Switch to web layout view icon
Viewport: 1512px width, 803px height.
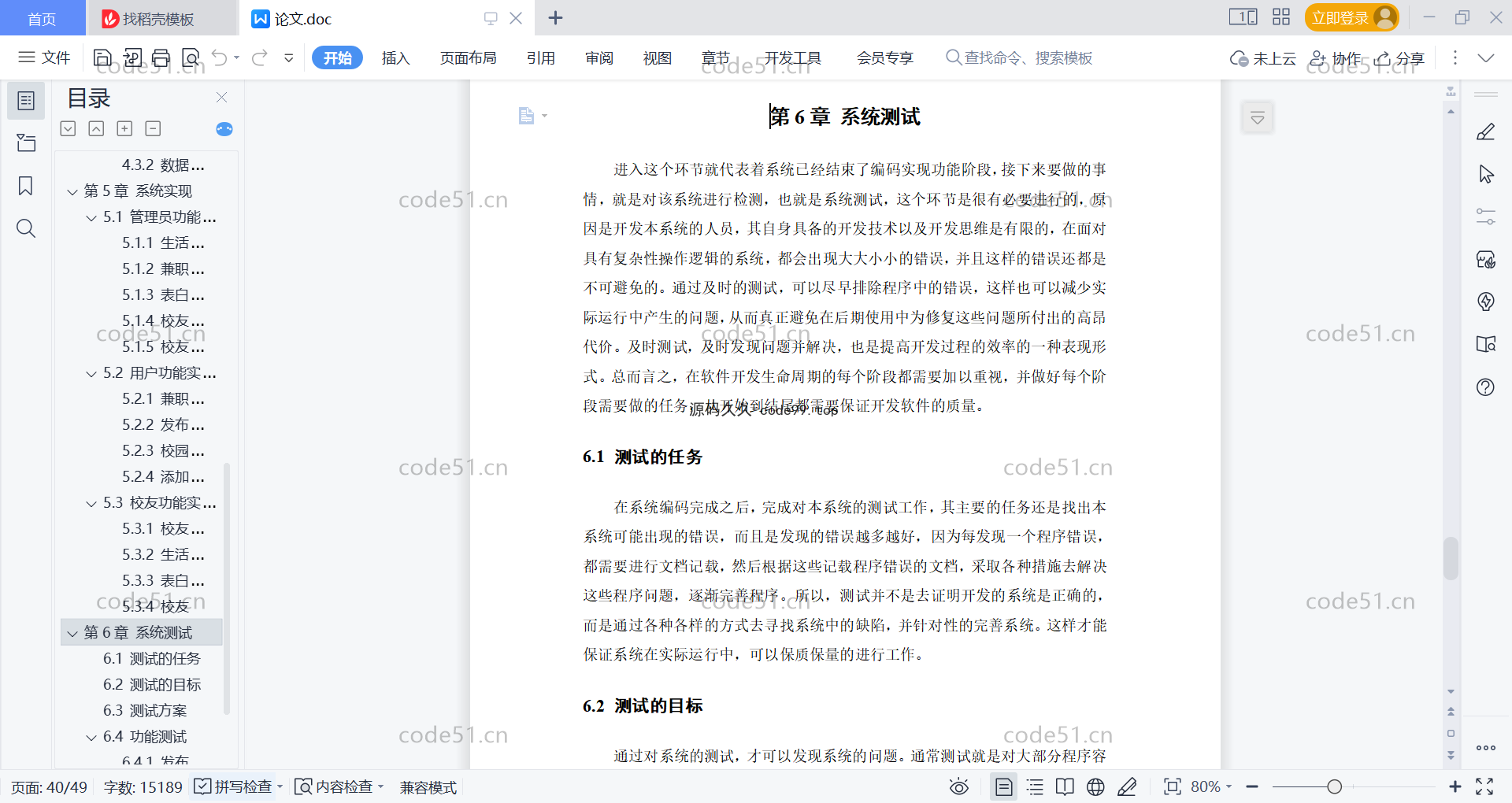click(x=1095, y=786)
